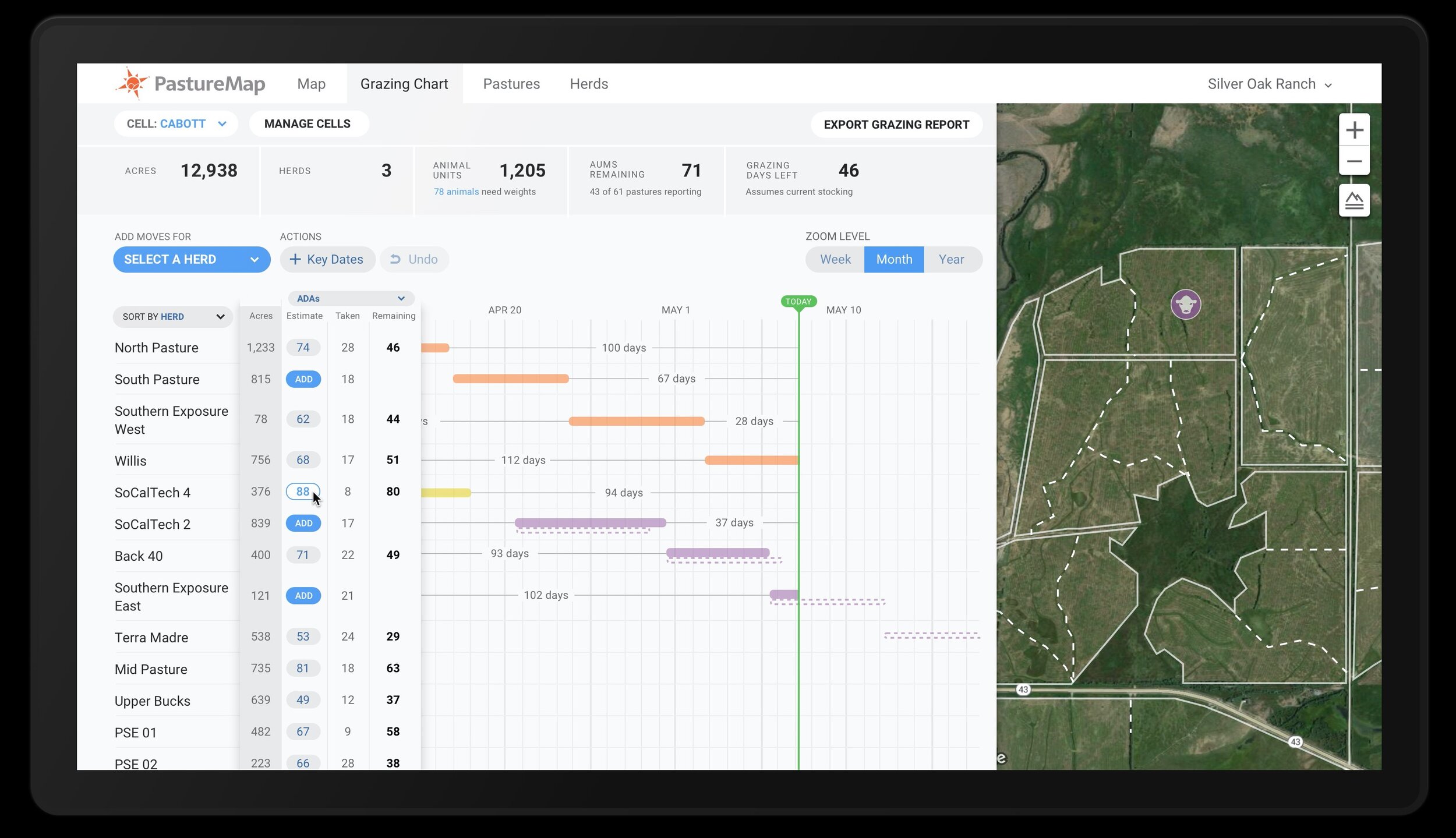The image size is (1456, 838).
Task: Click route 43 shield near the highway's left end
Action: (1023, 690)
